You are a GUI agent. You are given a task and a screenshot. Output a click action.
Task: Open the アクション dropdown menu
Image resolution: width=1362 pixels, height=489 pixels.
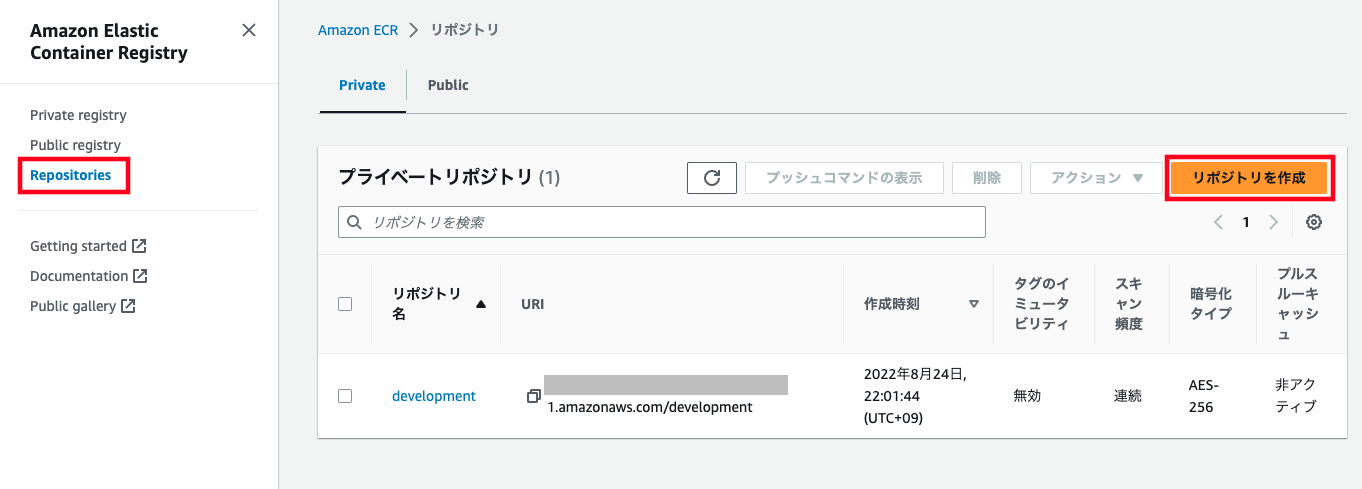pyautogui.click(x=1097, y=178)
